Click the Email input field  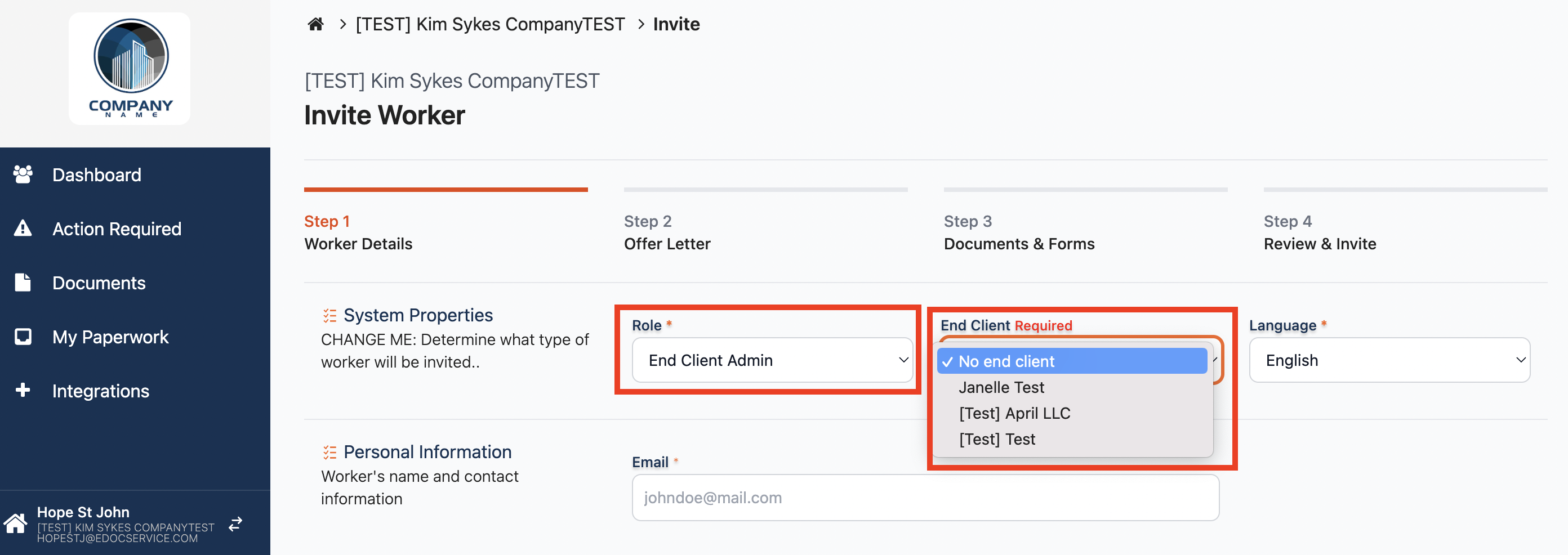point(925,498)
